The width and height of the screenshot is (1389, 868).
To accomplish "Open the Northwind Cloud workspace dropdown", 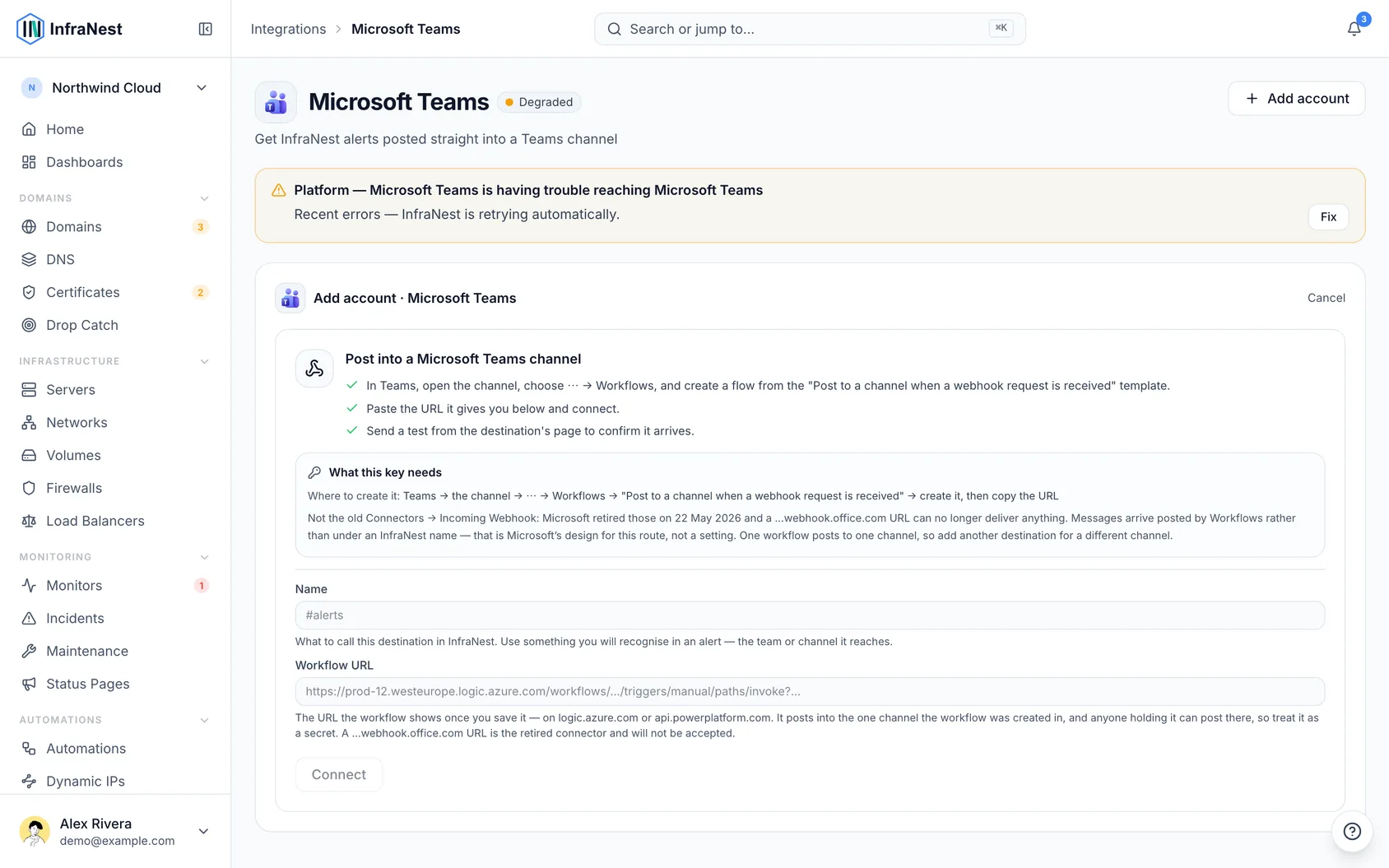I will pos(115,88).
